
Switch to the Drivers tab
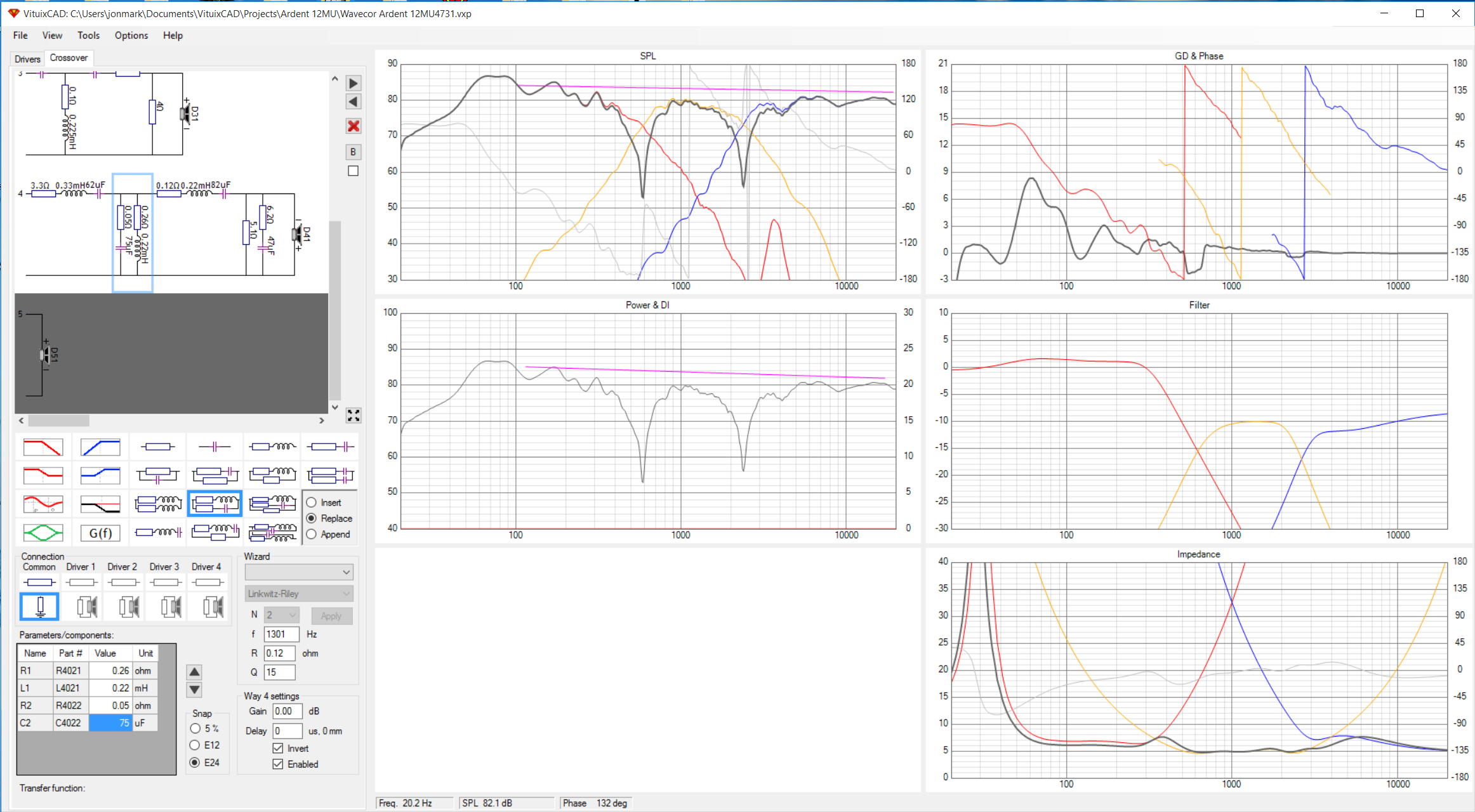[x=27, y=59]
